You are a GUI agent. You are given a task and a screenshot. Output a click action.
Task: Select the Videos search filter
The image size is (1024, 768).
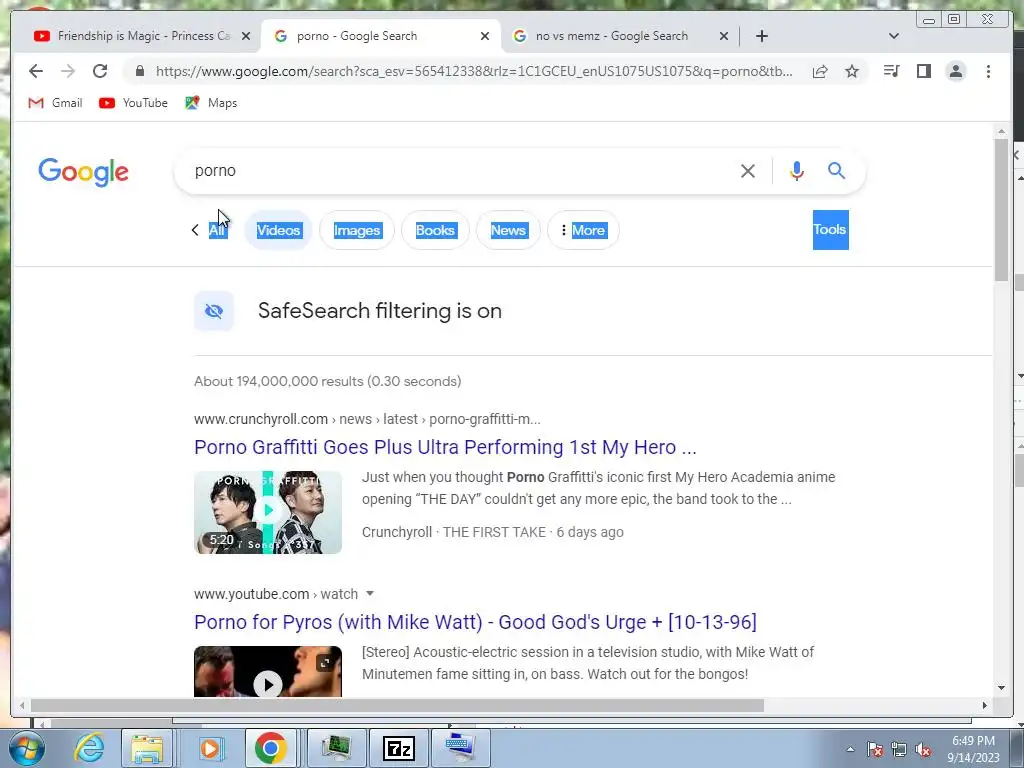tap(278, 230)
